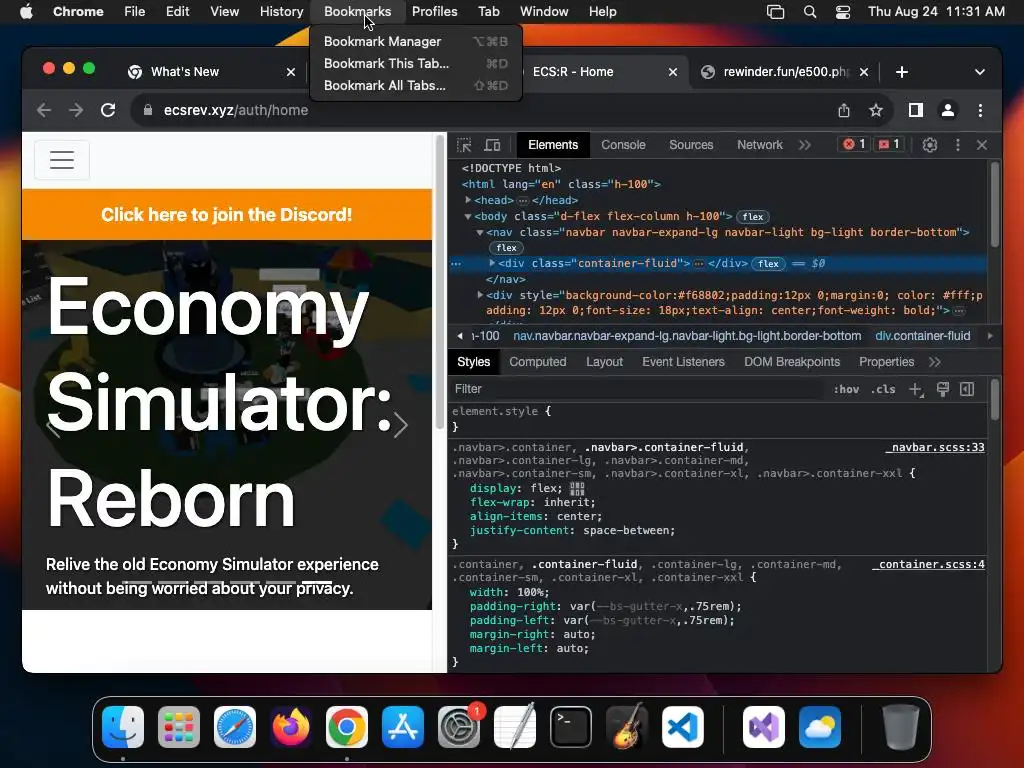This screenshot has height=768, width=1024.
Task: Open the History menu
Action: pos(281,11)
